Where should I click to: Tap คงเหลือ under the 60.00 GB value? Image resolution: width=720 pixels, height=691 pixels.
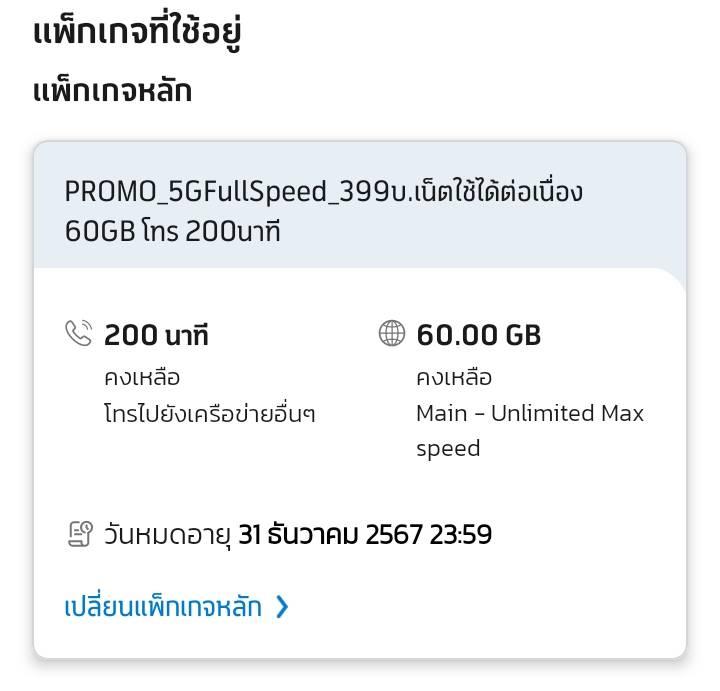click(454, 377)
